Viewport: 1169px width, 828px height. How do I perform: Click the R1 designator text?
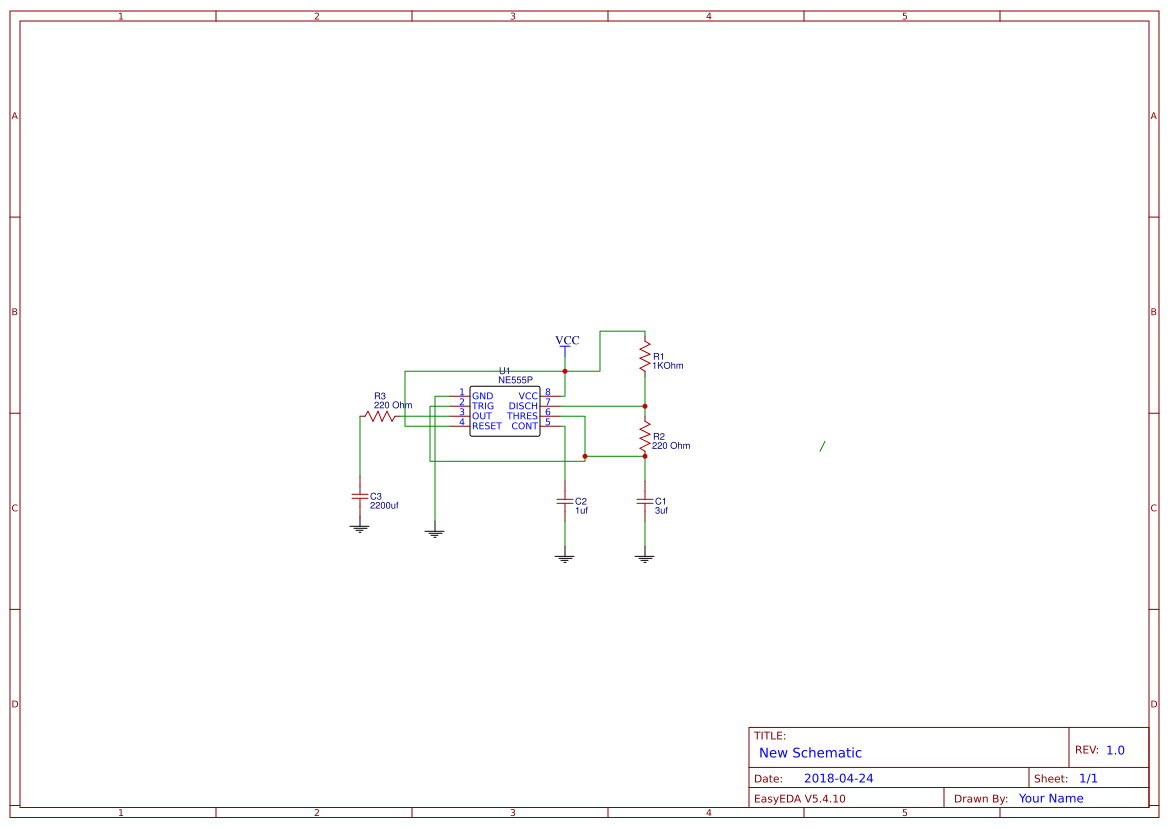(658, 357)
